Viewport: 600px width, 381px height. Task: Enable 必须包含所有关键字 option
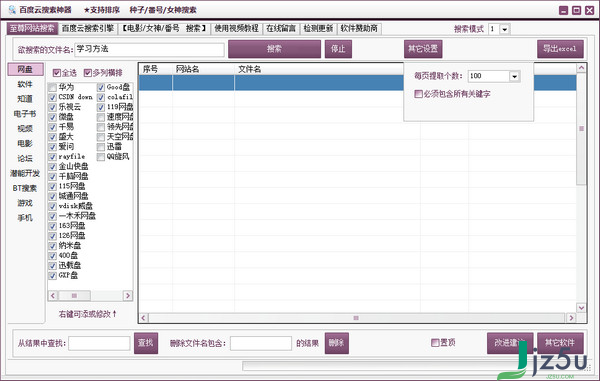coord(419,94)
